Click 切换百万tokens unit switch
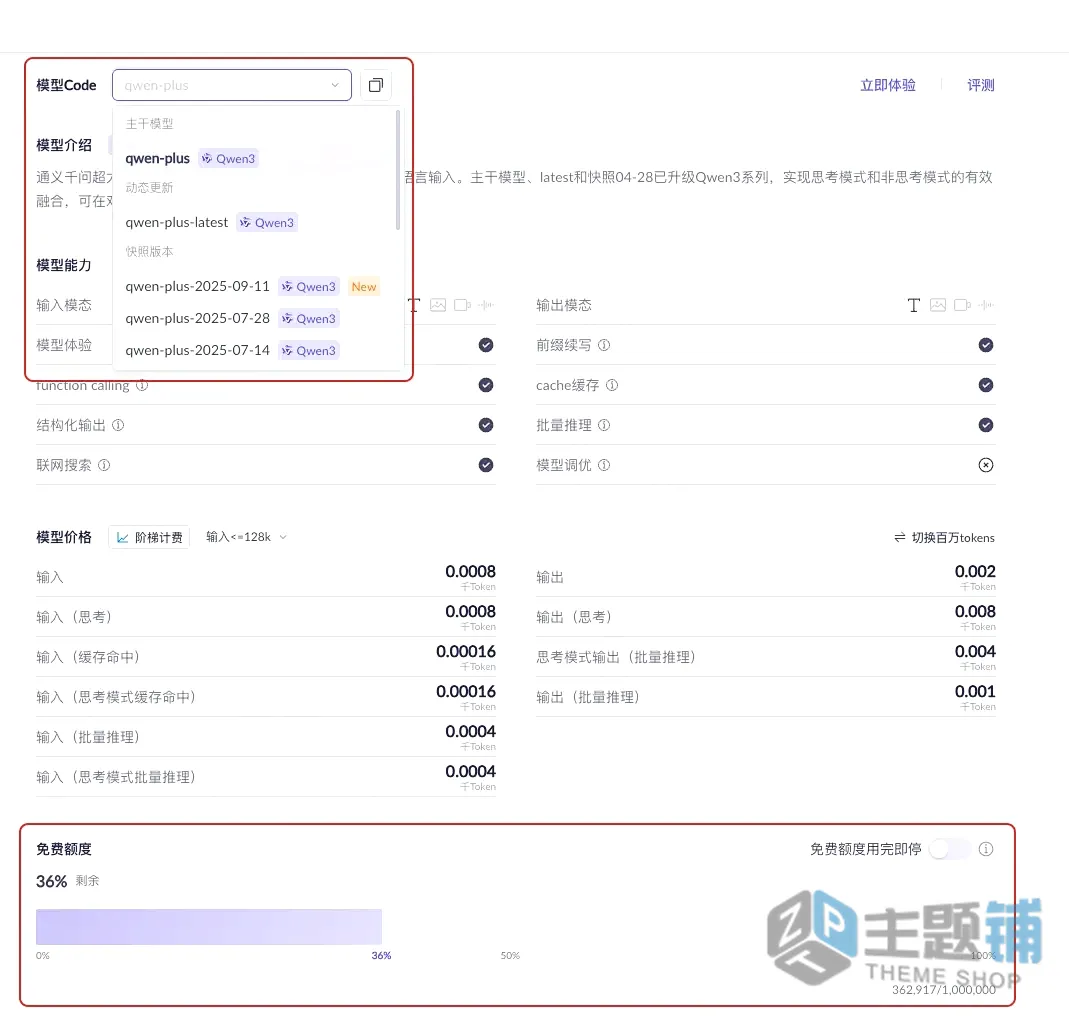The width and height of the screenshot is (1069, 1017). coord(944,538)
